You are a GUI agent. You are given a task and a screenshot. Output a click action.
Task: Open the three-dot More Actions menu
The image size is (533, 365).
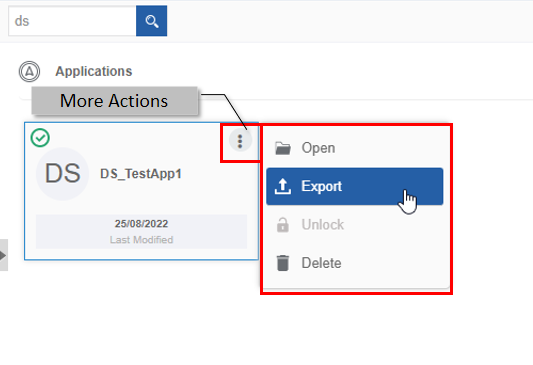pyautogui.click(x=240, y=141)
